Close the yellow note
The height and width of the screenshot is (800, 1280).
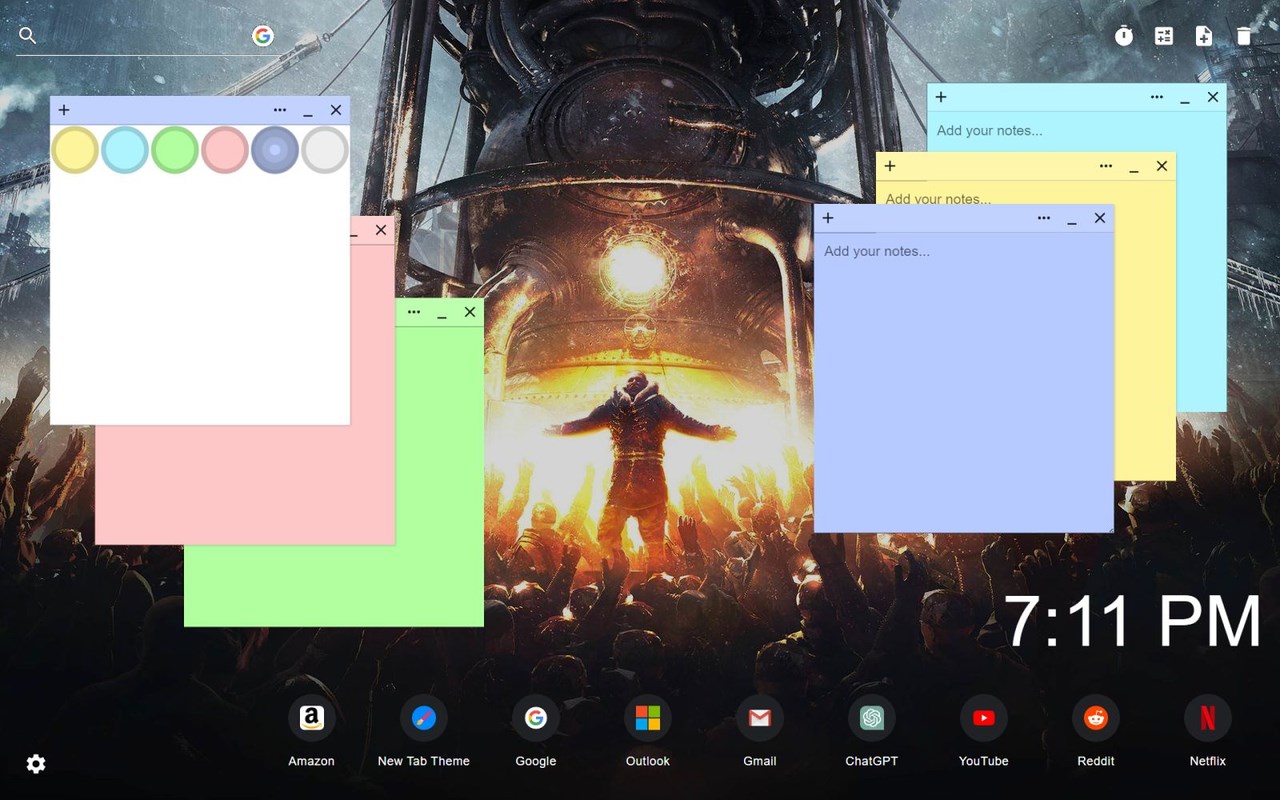1162,166
